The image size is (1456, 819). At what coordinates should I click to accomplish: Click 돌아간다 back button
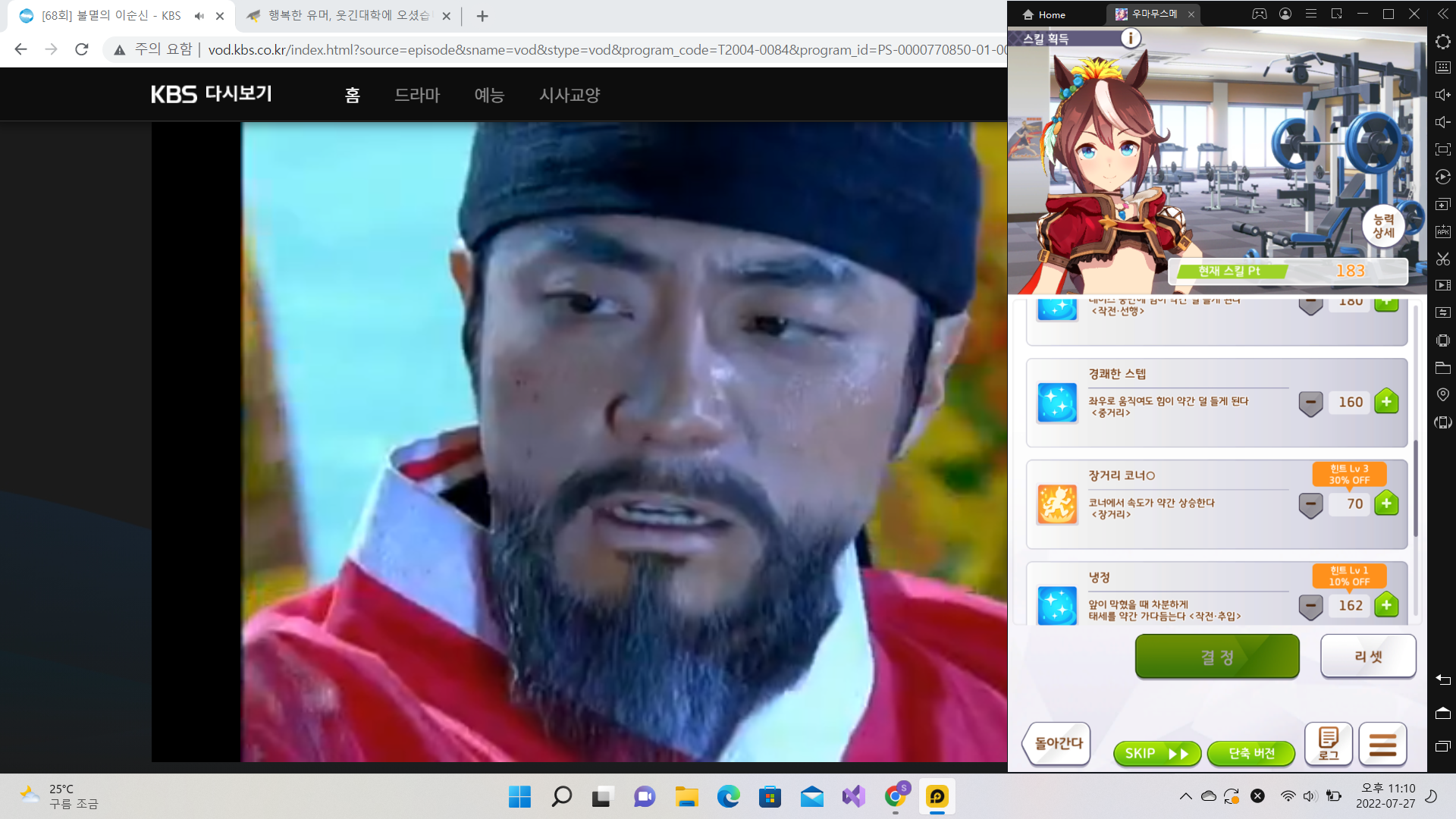point(1057,743)
